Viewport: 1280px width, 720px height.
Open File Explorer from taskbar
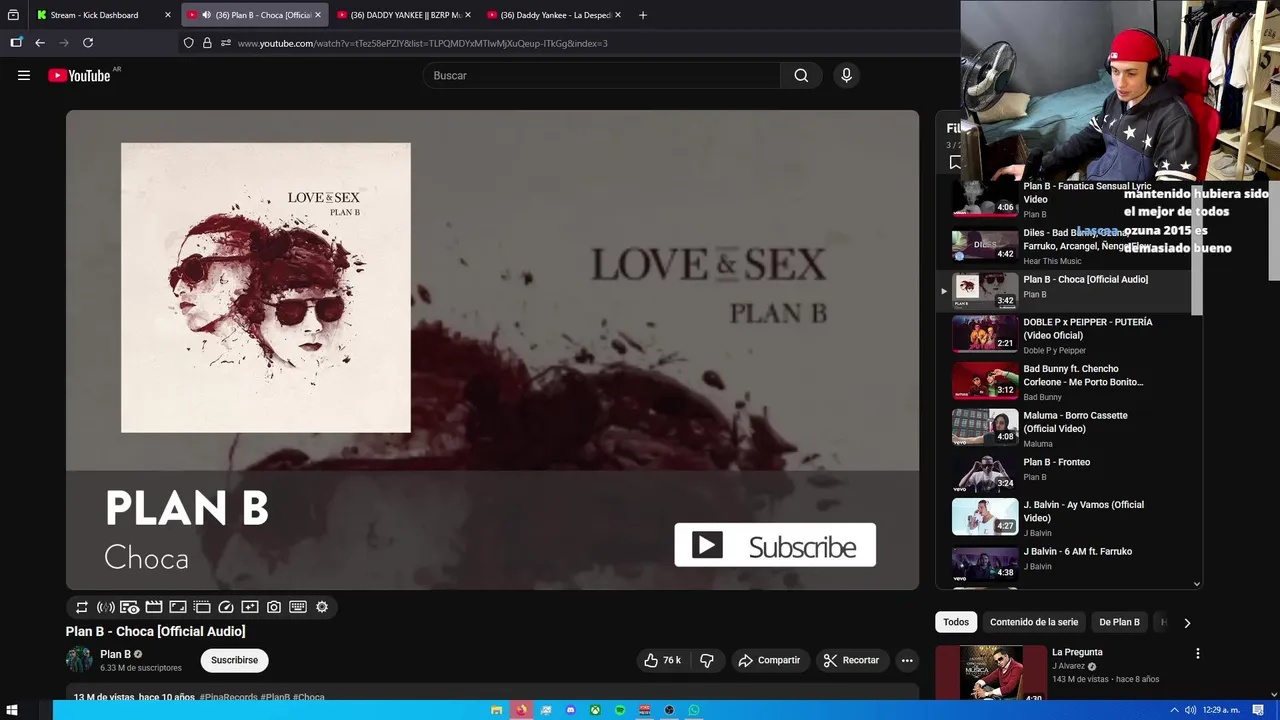(497, 710)
